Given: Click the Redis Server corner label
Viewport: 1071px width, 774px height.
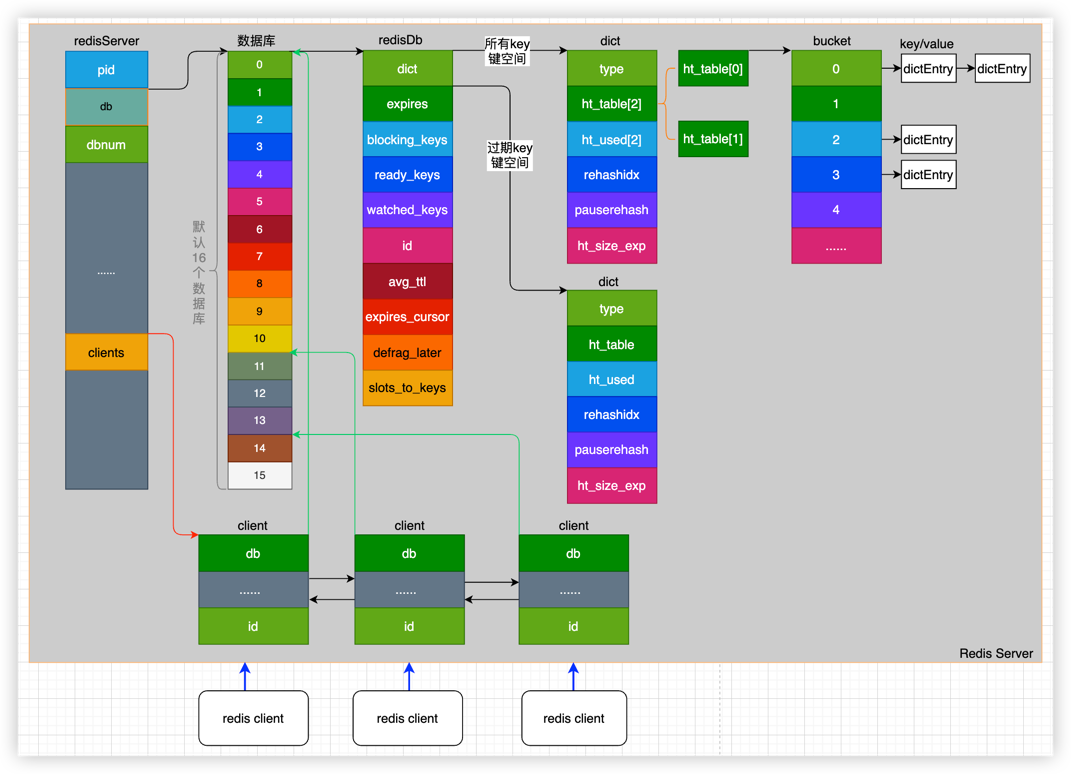Looking at the screenshot, I should 996,653.
